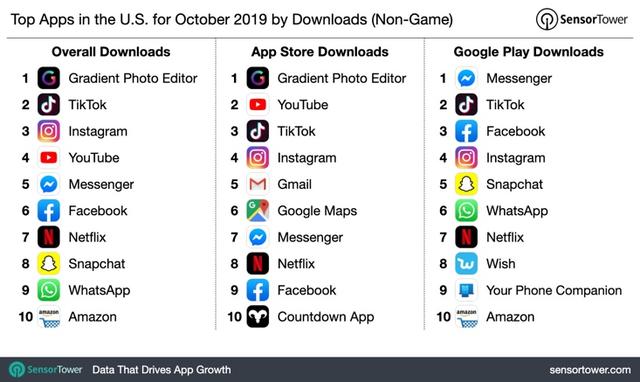Select the YouTube icon in App Store Downloads
Viewport: 640px width, 382px height.
258,104
